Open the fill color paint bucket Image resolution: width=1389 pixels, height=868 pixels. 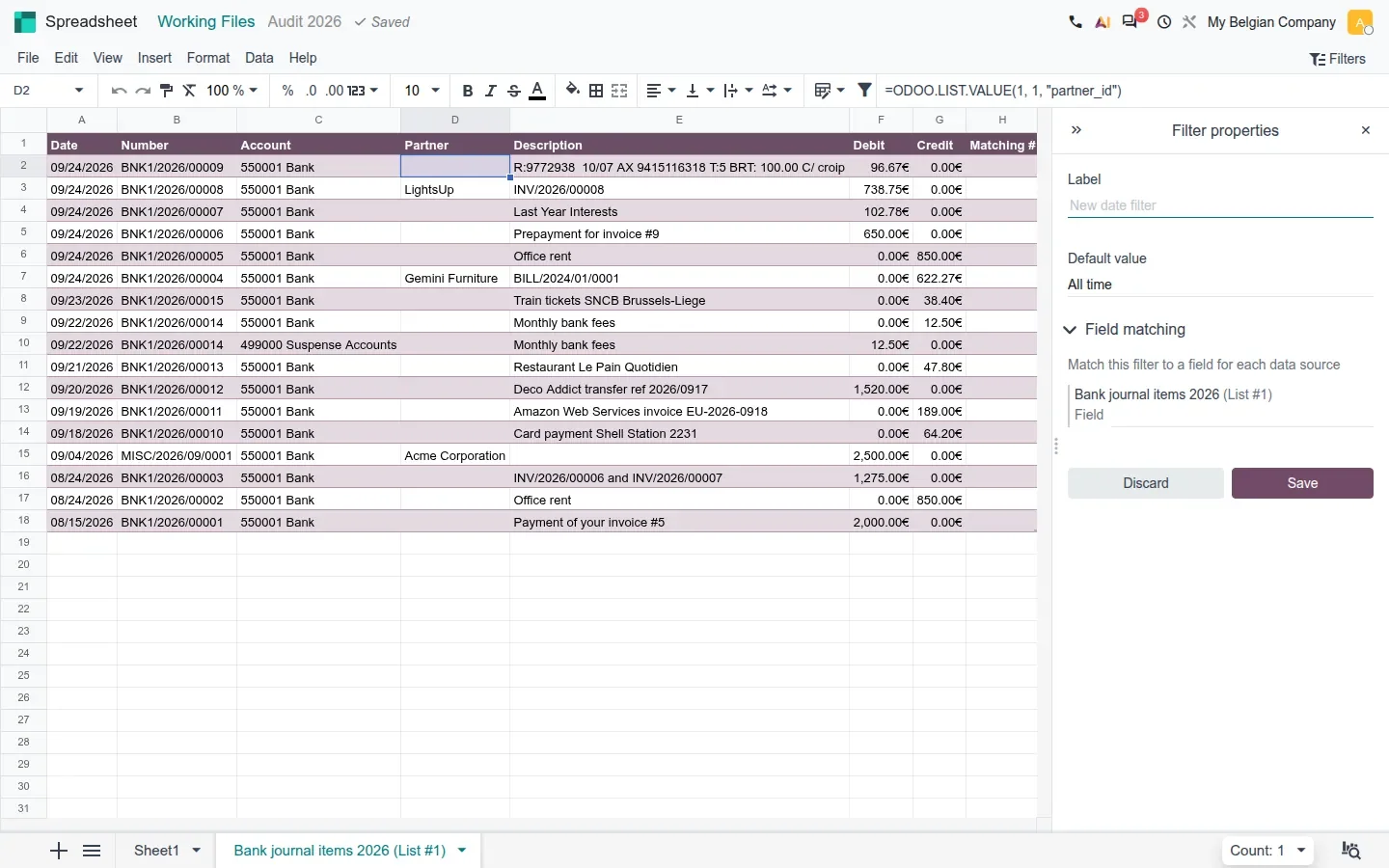573,91
